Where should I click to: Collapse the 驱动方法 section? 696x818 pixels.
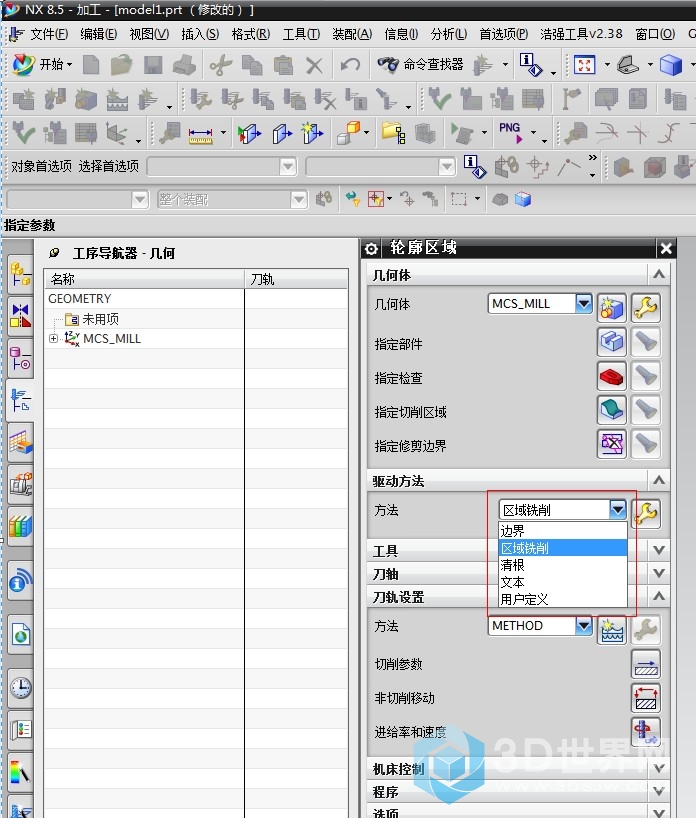point(659,480)
